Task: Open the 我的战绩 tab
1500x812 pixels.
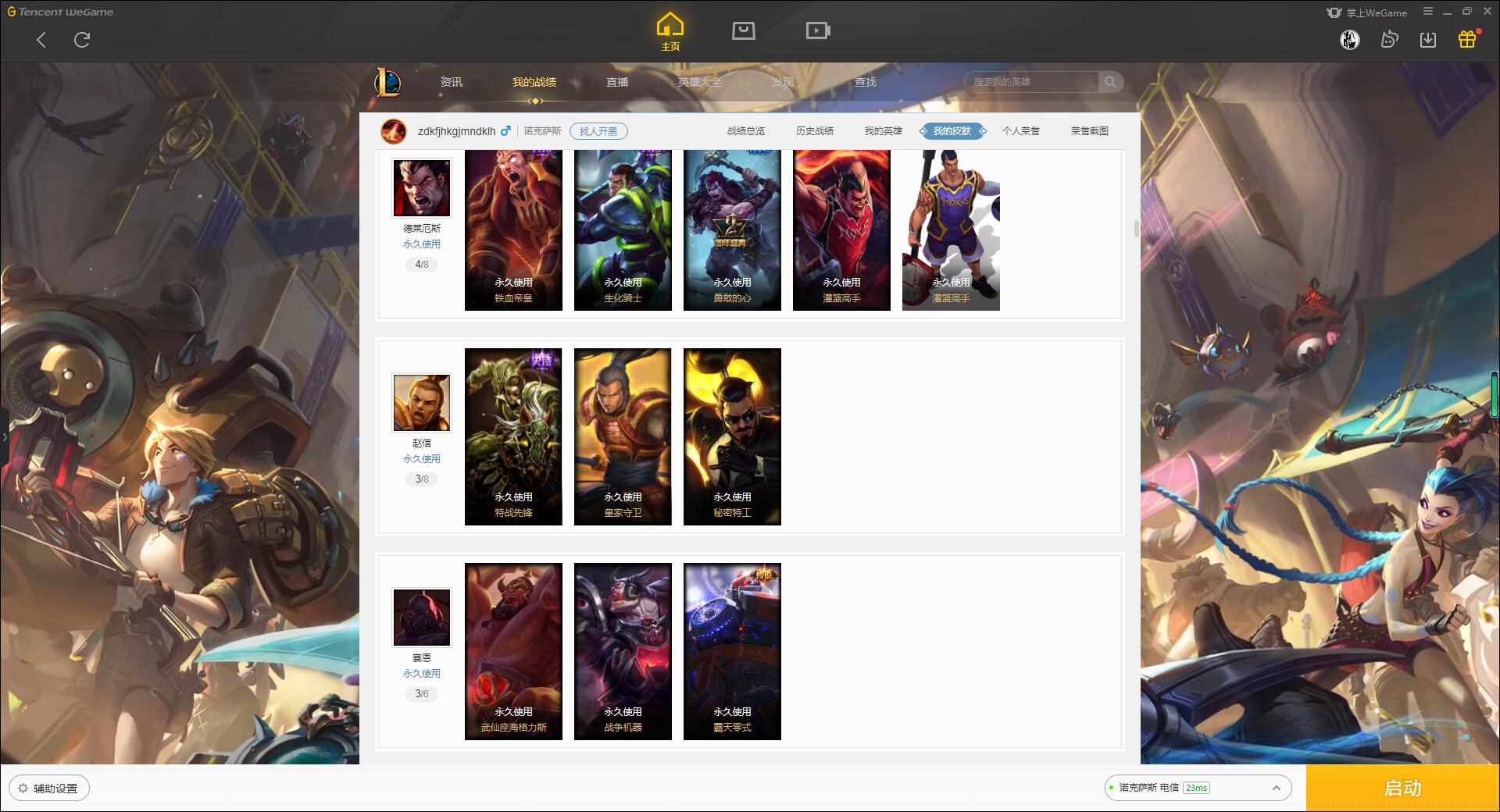Action: click(534, 82)
